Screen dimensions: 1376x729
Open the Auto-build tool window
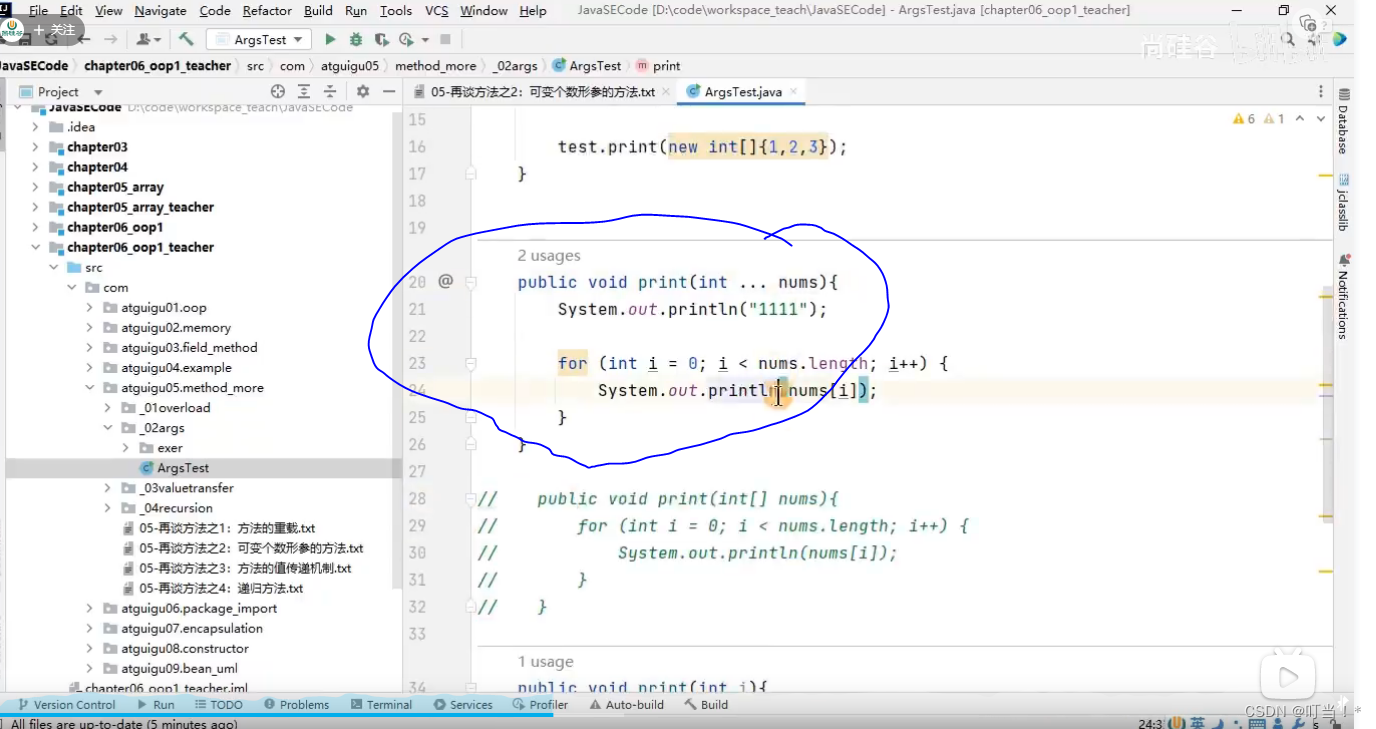pyautogui.click(x=627, y=704)
